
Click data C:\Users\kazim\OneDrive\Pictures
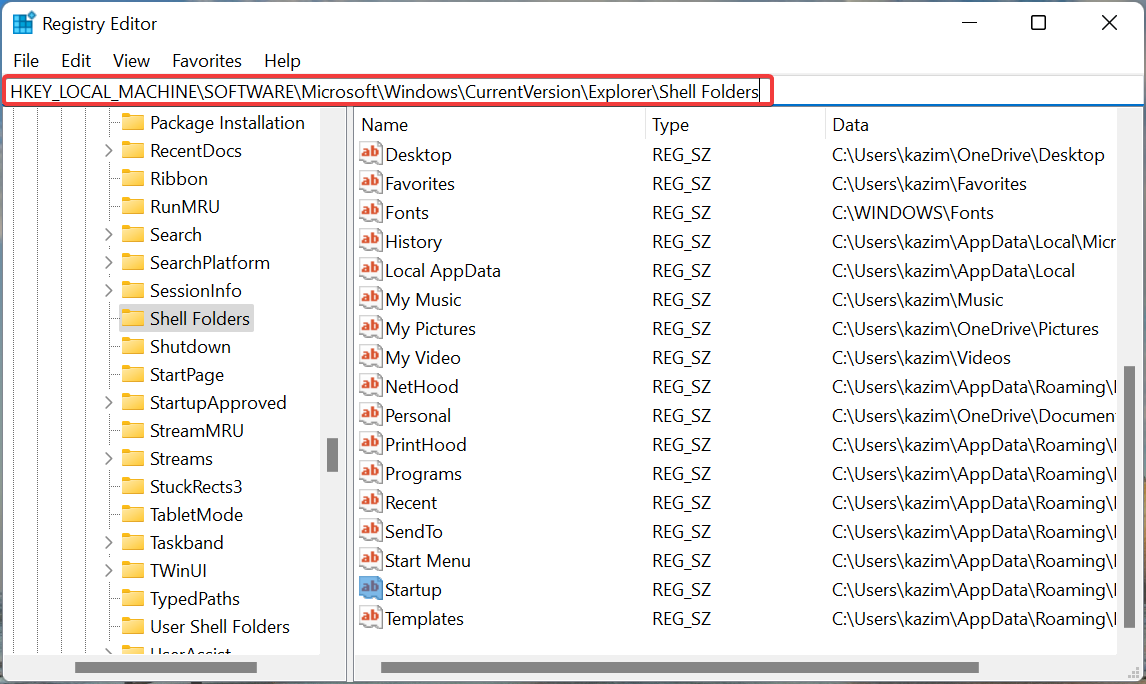pos(965,328)
